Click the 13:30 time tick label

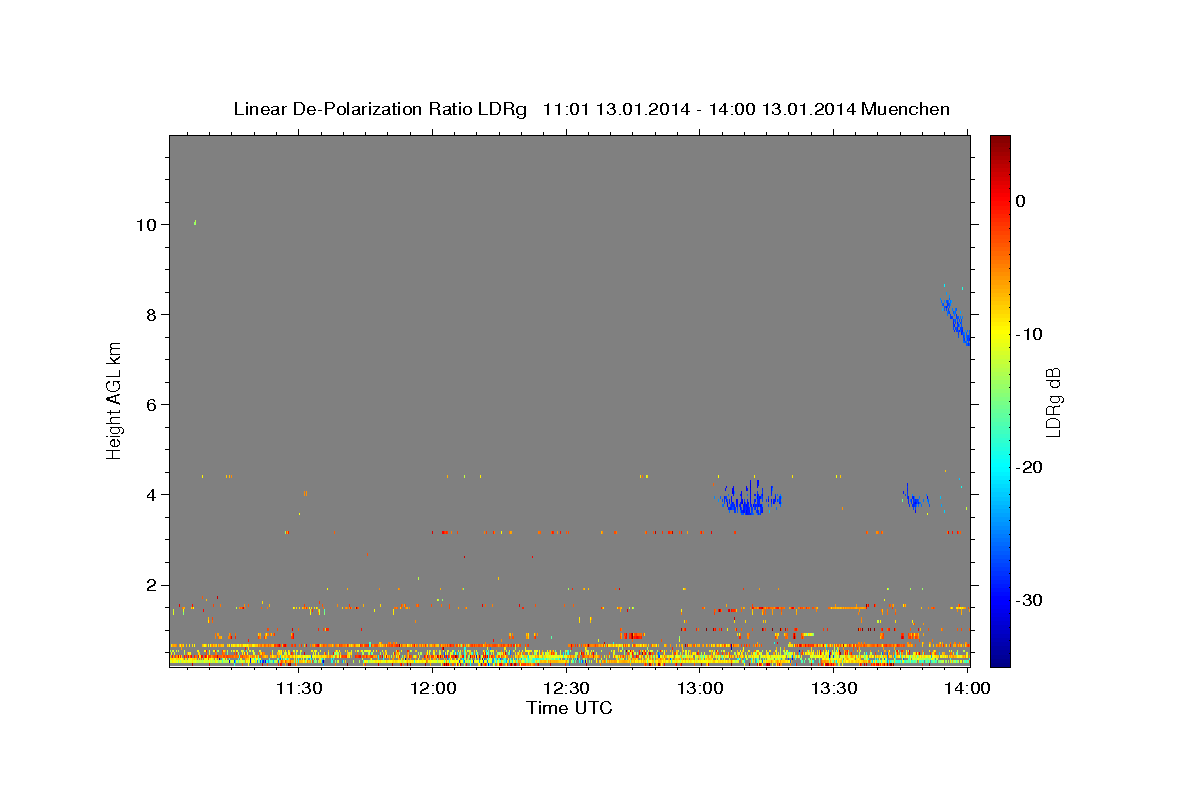835,688
